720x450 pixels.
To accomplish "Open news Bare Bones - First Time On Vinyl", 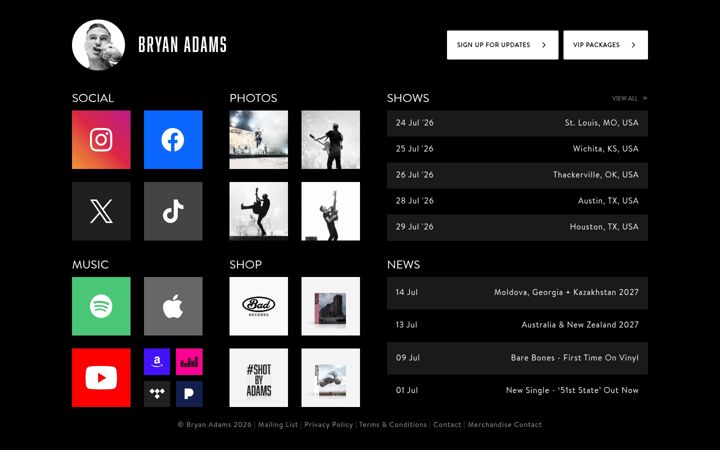I will coord(518,358).
